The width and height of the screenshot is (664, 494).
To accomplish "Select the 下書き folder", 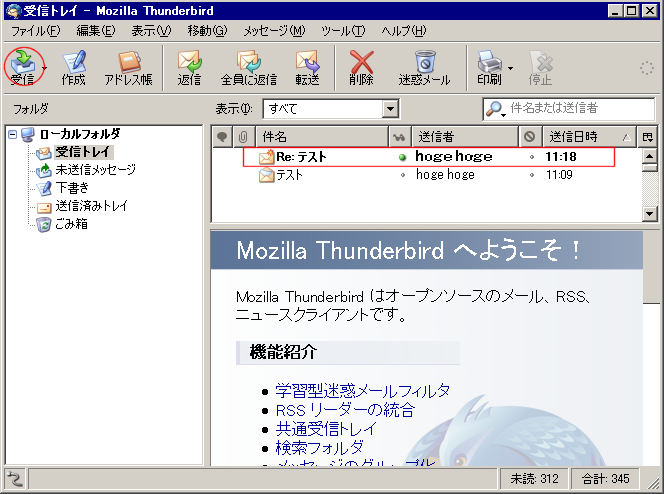I will 72,188.
